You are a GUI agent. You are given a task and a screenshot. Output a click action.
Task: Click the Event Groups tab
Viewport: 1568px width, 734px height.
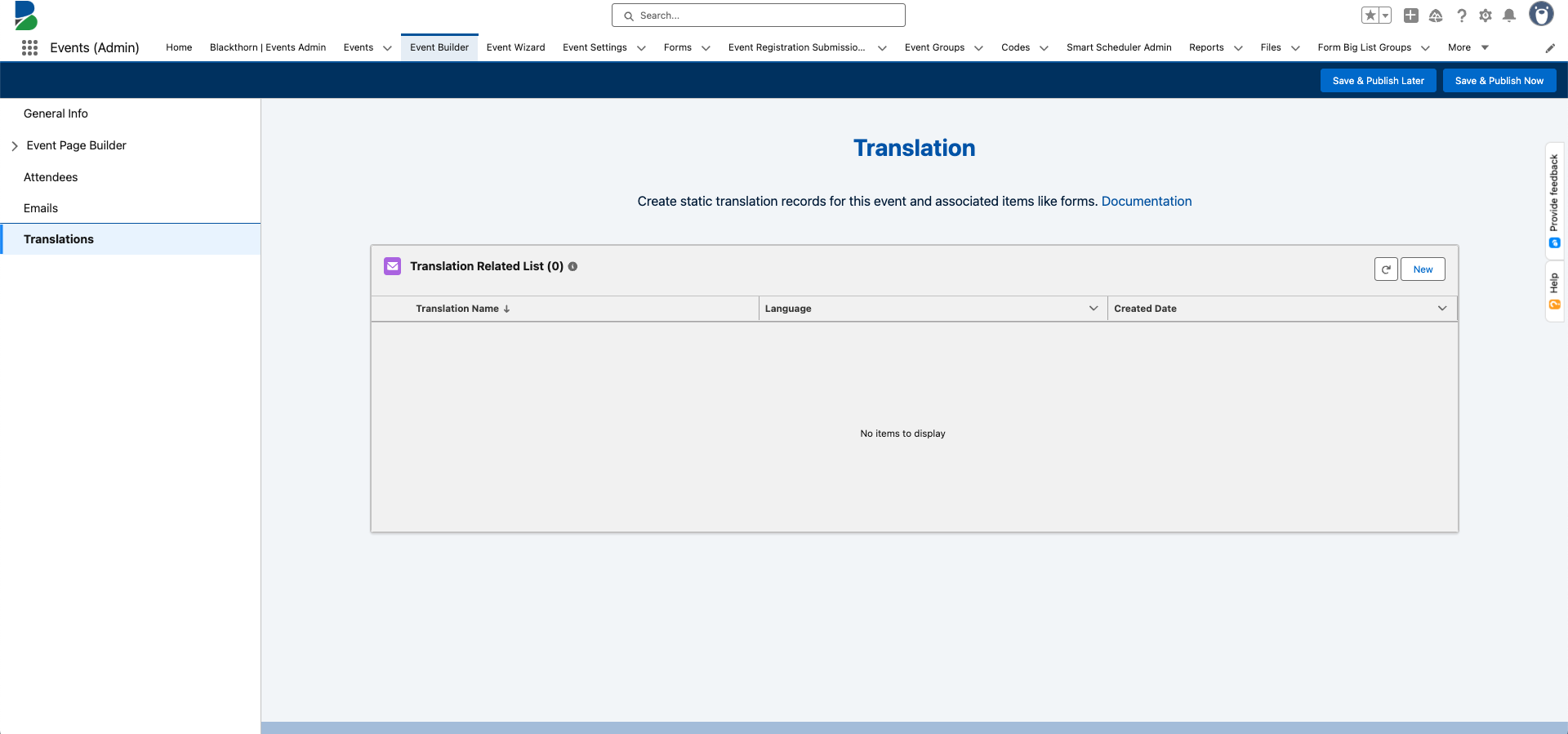[x=934, y=47]
